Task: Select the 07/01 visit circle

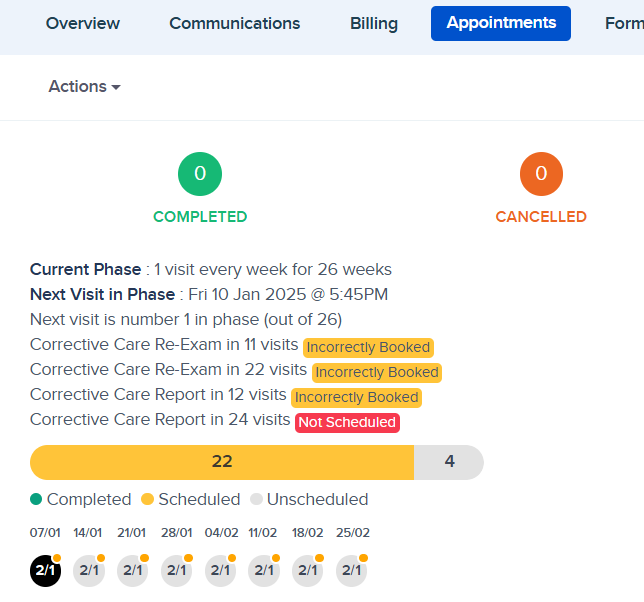Action: pyautogui.click(x=46, y=571)
